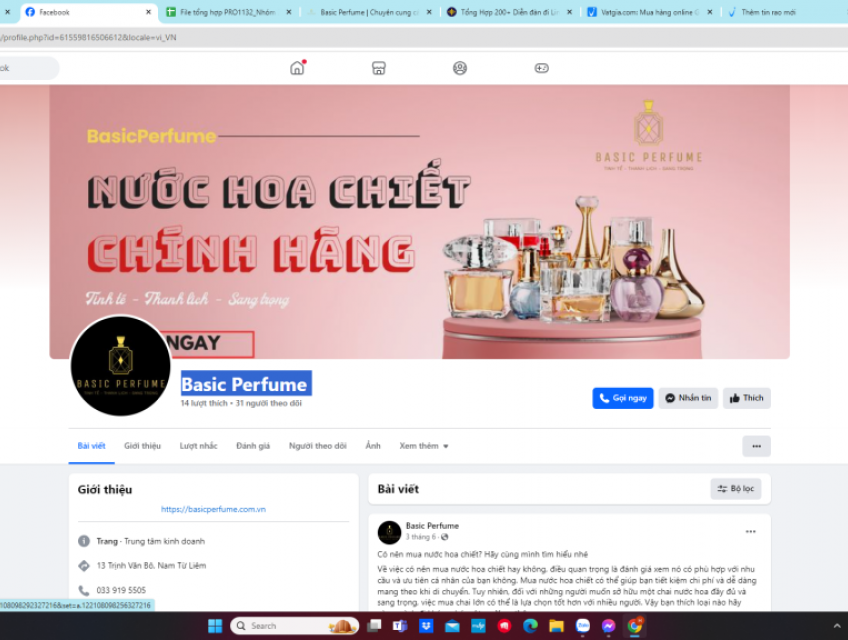
Task: Open the Search box in the Windows taskbar
Action: pos(293,625)
